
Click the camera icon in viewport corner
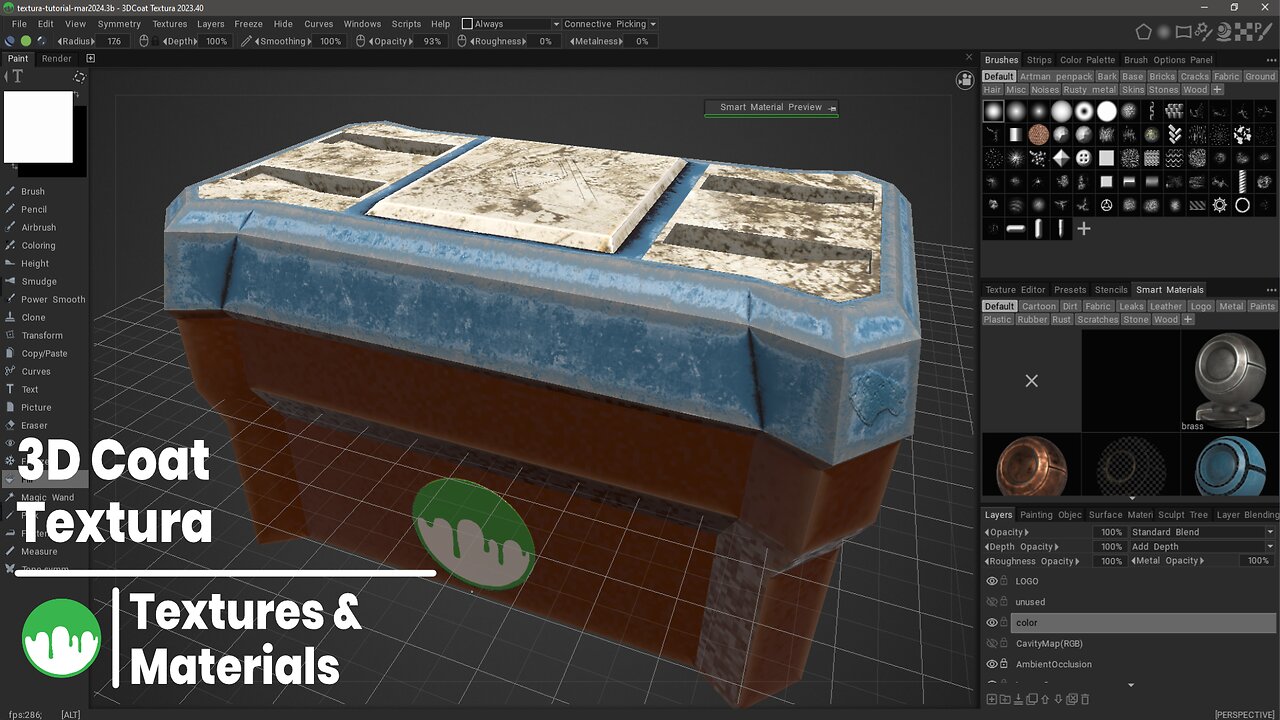965,80
